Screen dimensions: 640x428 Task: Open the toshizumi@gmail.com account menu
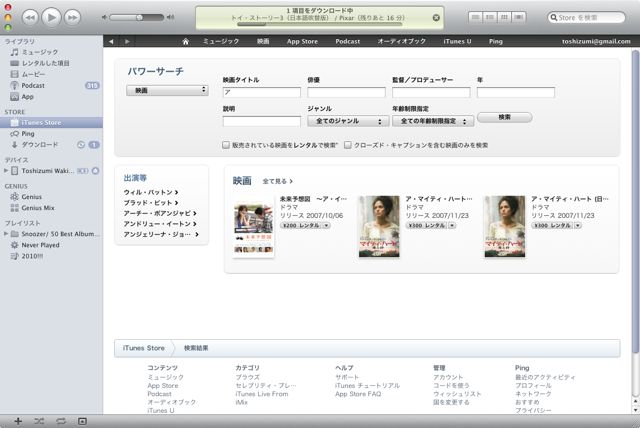(596, 41)
